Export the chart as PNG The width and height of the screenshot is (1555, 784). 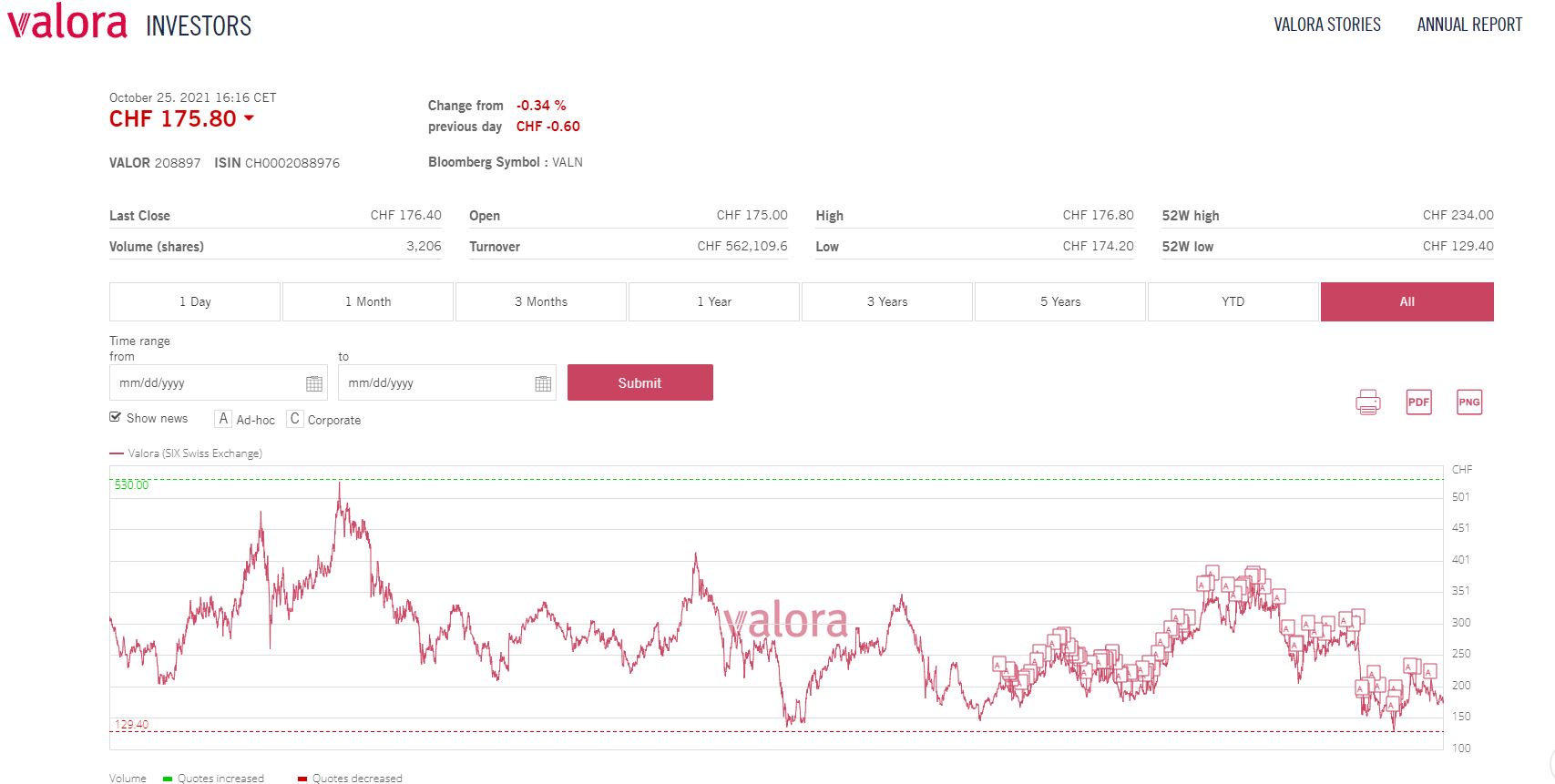click(x=1469, y=402)
